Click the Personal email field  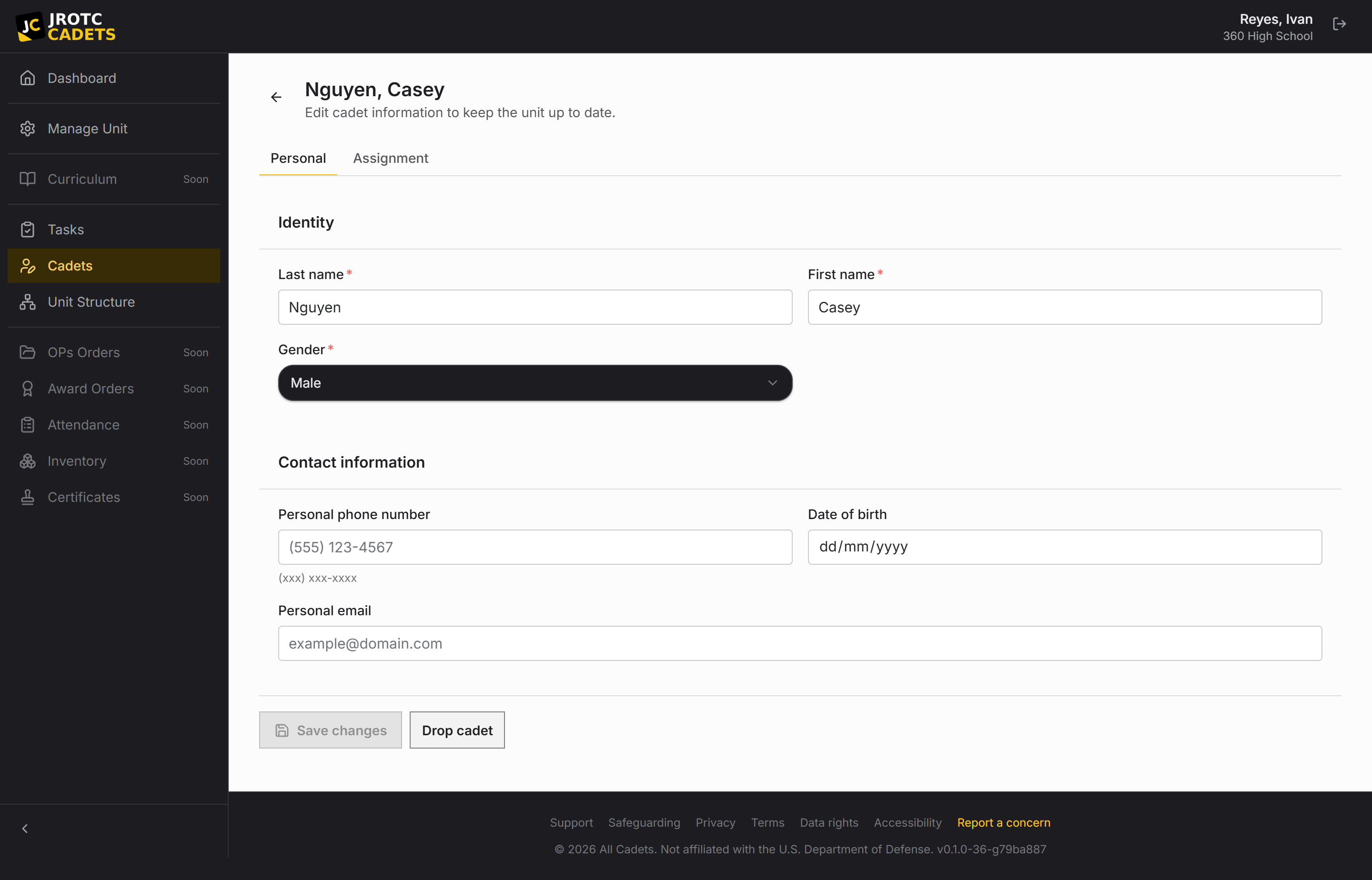800,643
